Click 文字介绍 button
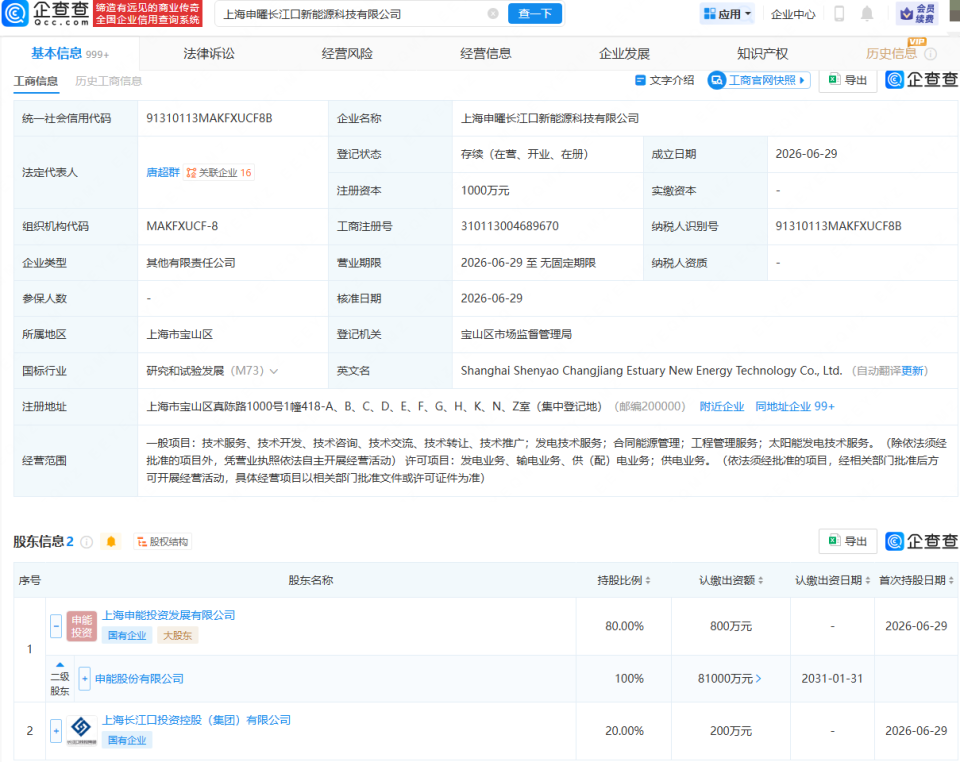 click(665, 80)
